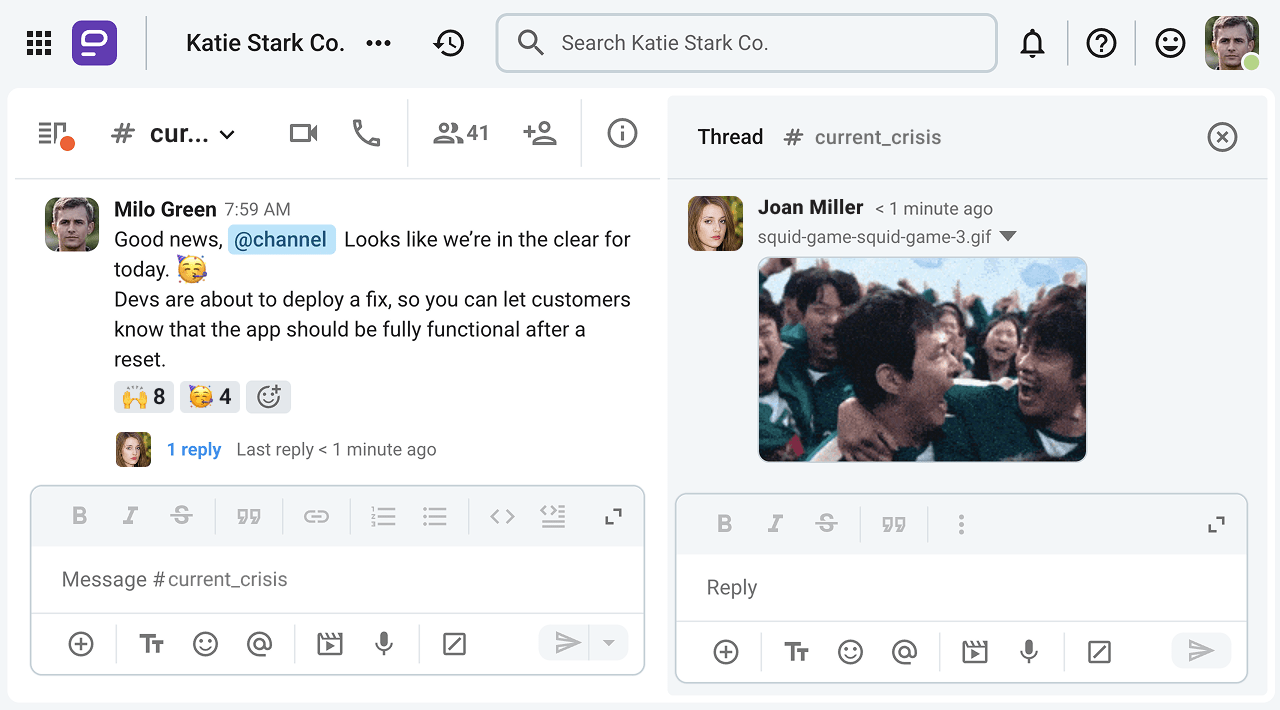Open the apps grid launcher
This screenshot has width=1280, height=710.
[39, 43]
